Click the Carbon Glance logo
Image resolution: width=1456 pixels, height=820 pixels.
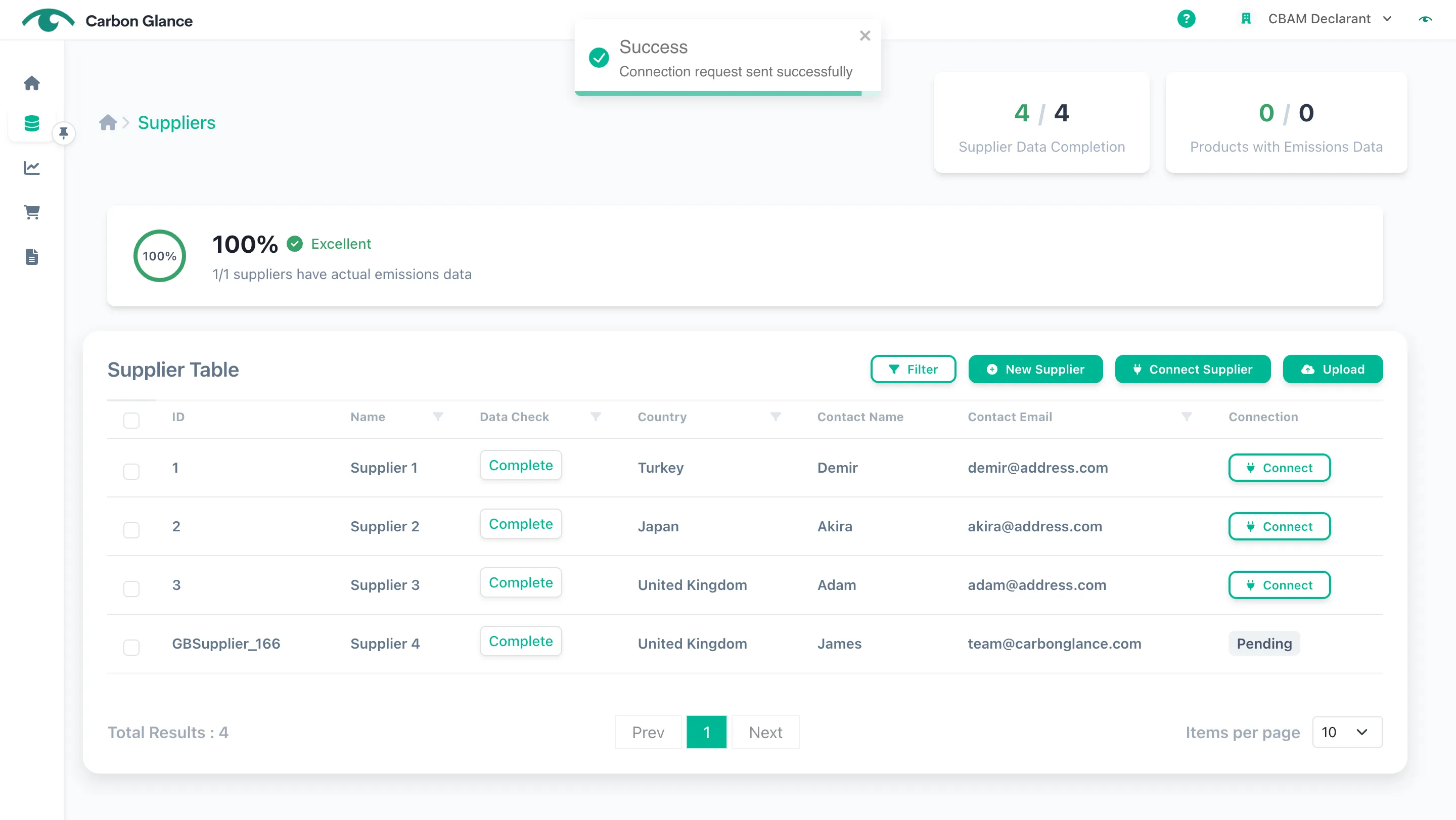click(x=107, y=20)
